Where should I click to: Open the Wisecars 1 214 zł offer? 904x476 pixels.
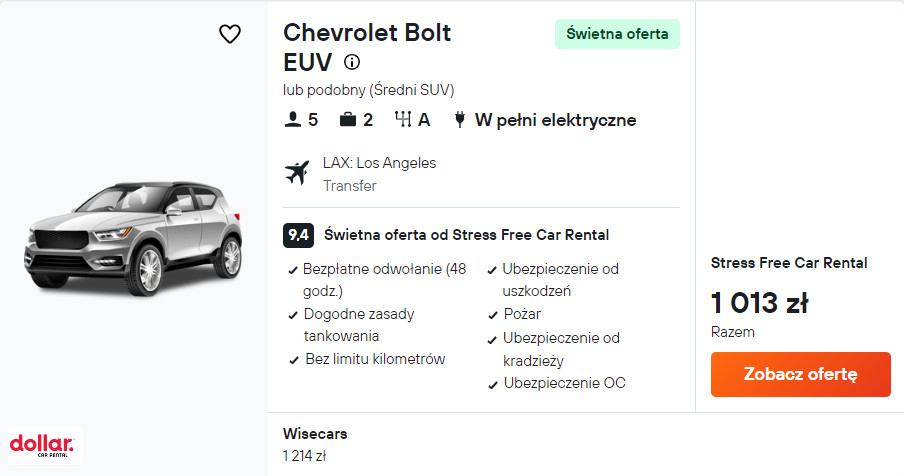[314, 445]
